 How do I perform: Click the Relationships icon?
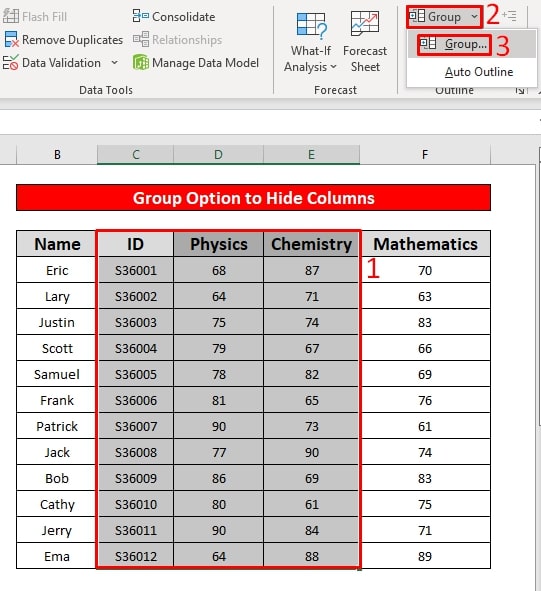(141, 39)
